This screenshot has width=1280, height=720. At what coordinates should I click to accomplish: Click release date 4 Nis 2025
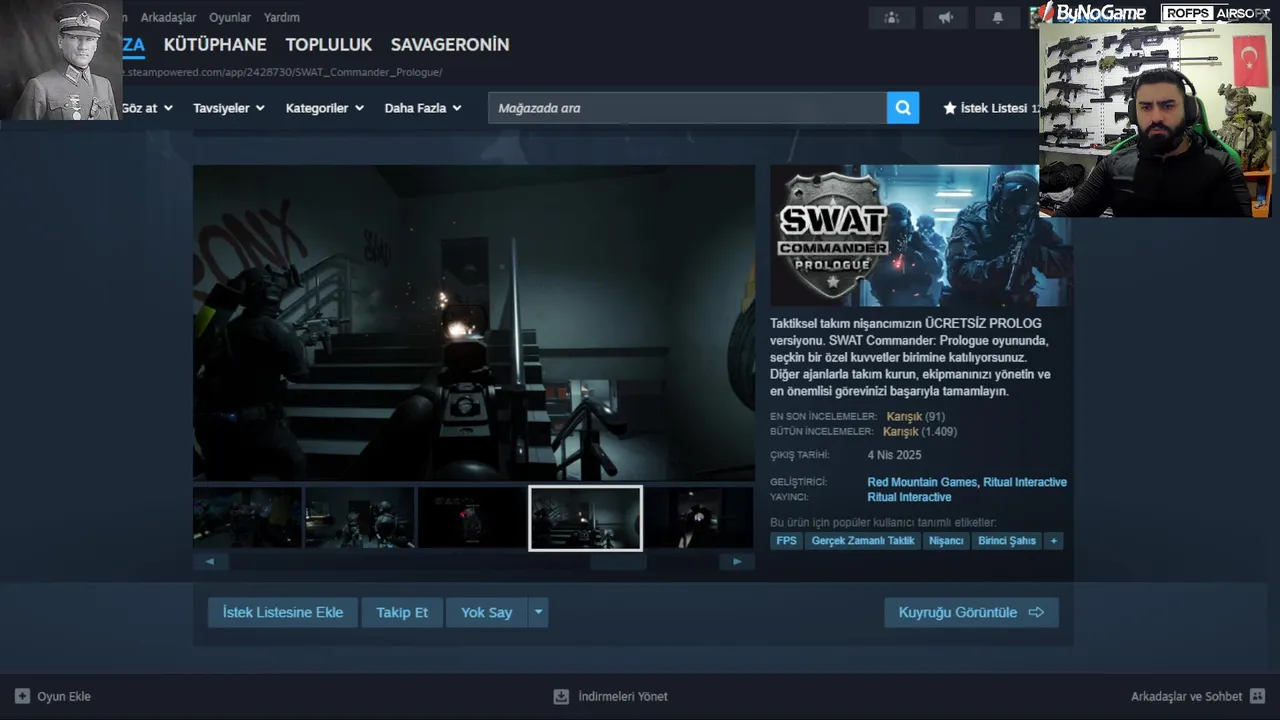pyautogui.click(x=894, y=455)
